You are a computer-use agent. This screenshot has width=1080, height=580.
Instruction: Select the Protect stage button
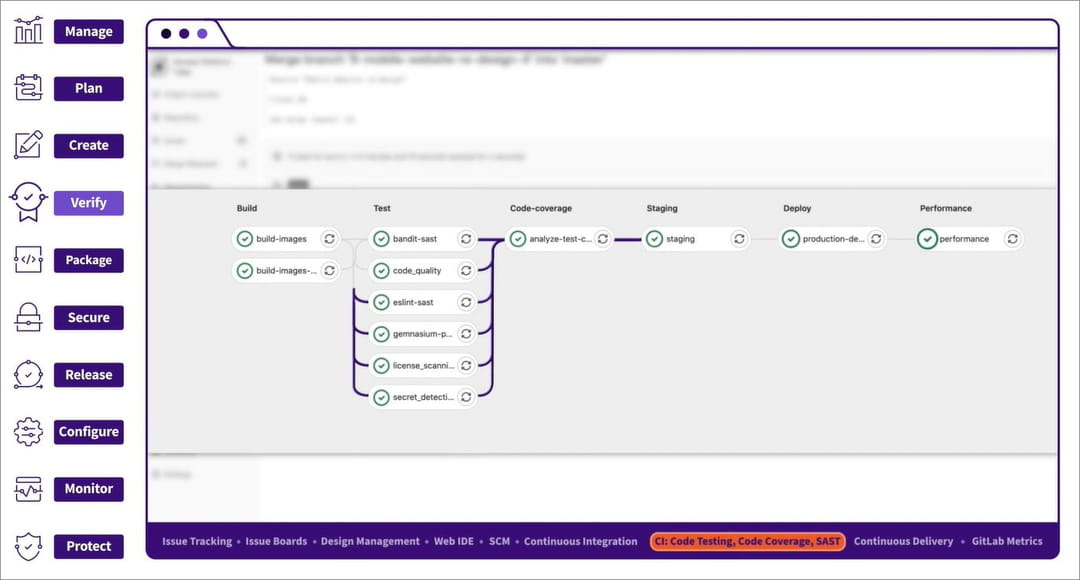click(x=89, y=546)
